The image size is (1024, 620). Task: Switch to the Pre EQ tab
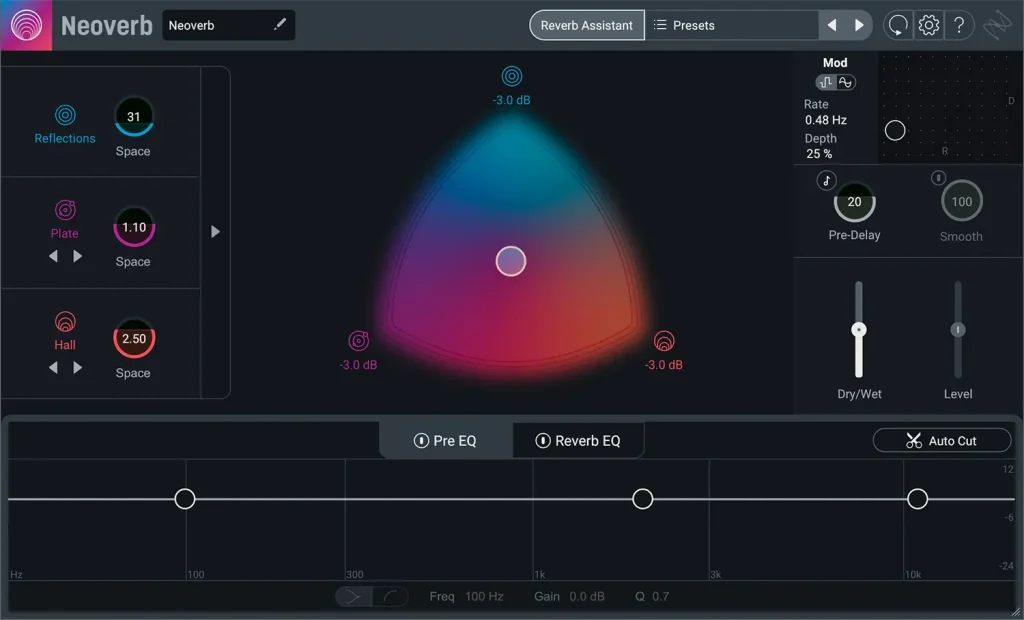446,439
